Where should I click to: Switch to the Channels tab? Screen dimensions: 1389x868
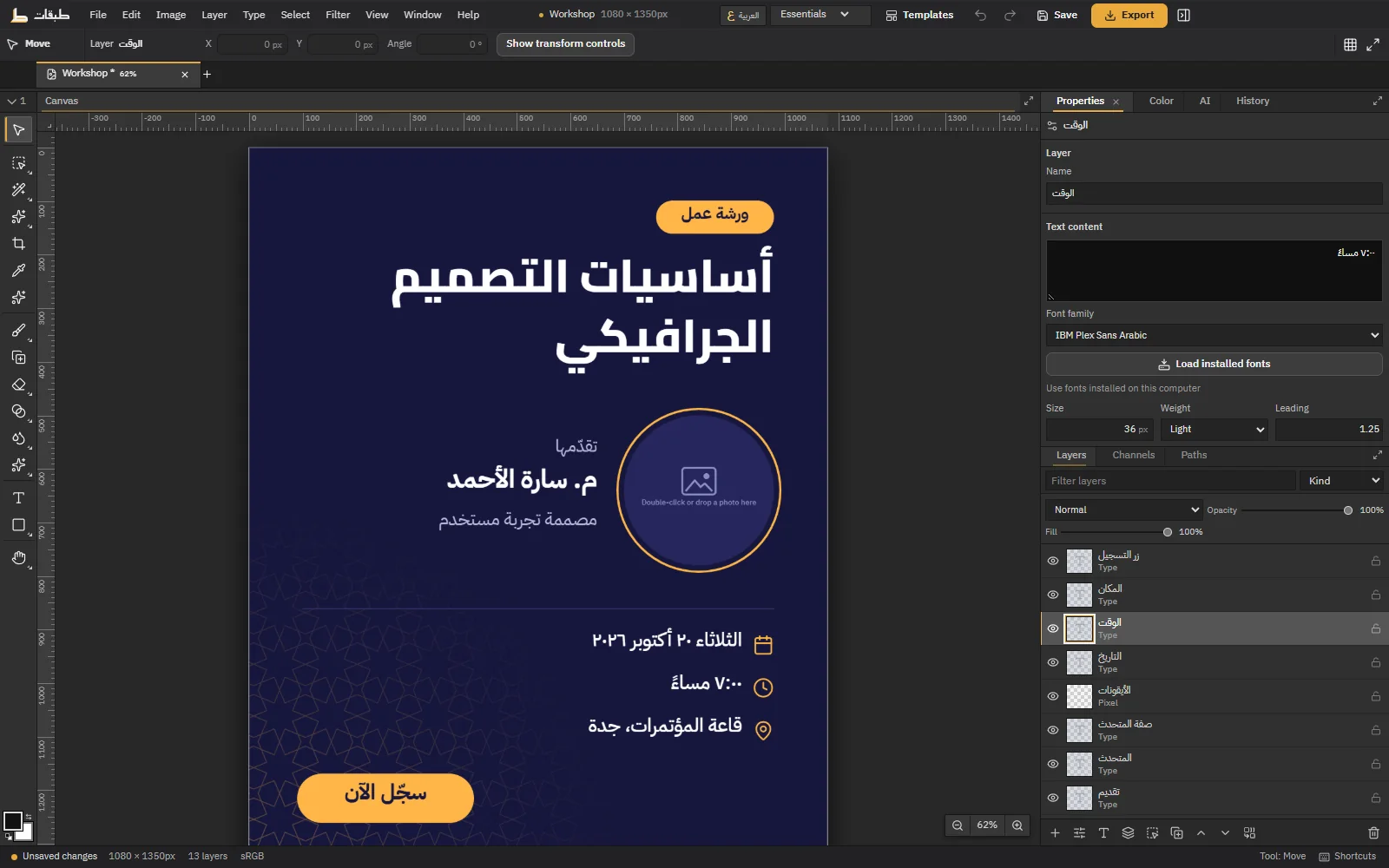(1133, 455)
